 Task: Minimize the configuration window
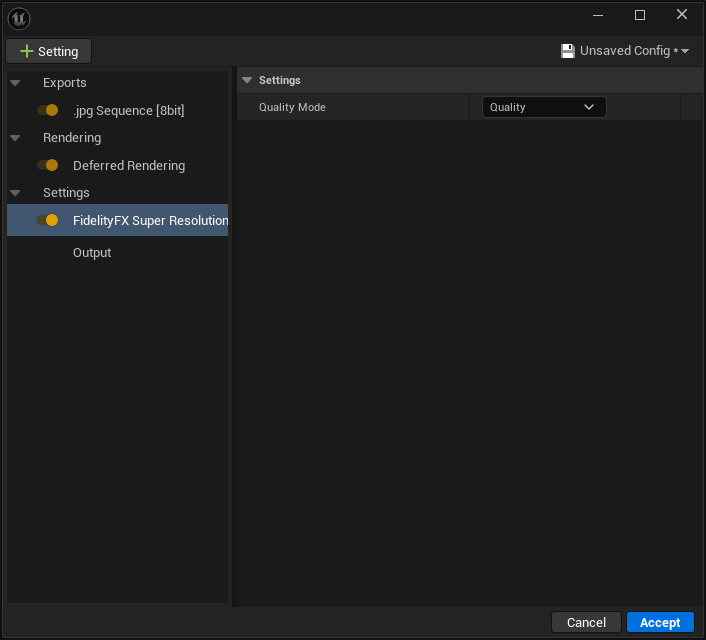[598, 15]
